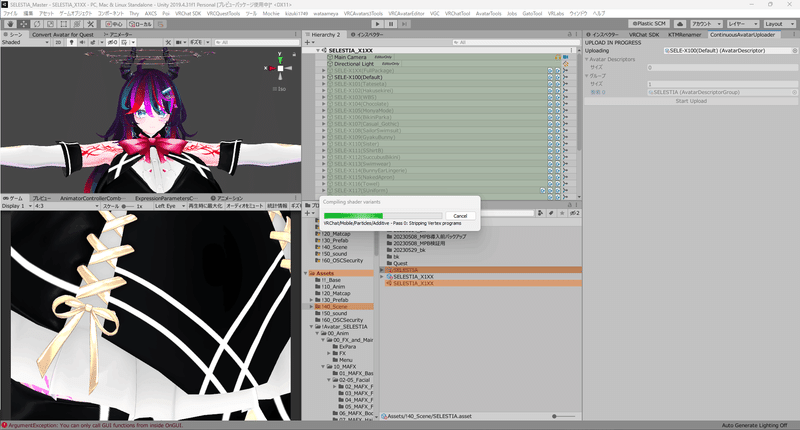Collapse the Avatar Descriptors section
This screenshot has width=800, height=430.
pos(587,59)
